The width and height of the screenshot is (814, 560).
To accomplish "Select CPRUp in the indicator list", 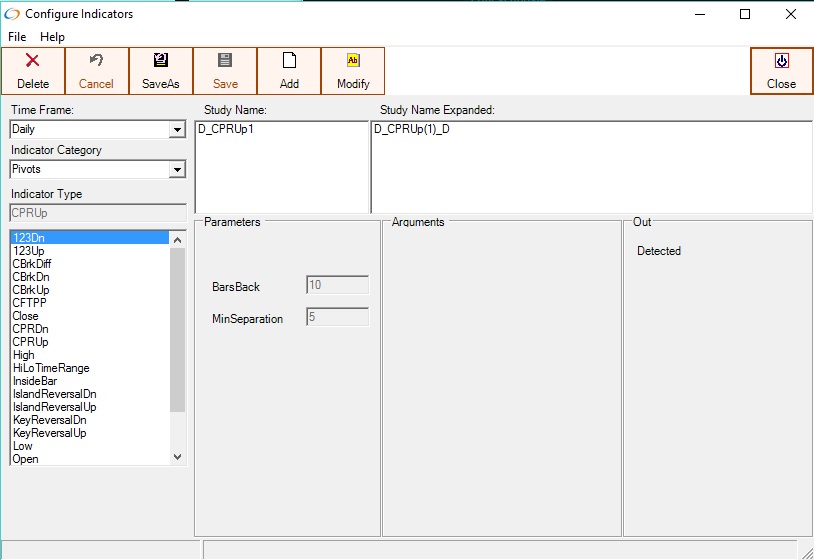I will (x=30, y=342).
